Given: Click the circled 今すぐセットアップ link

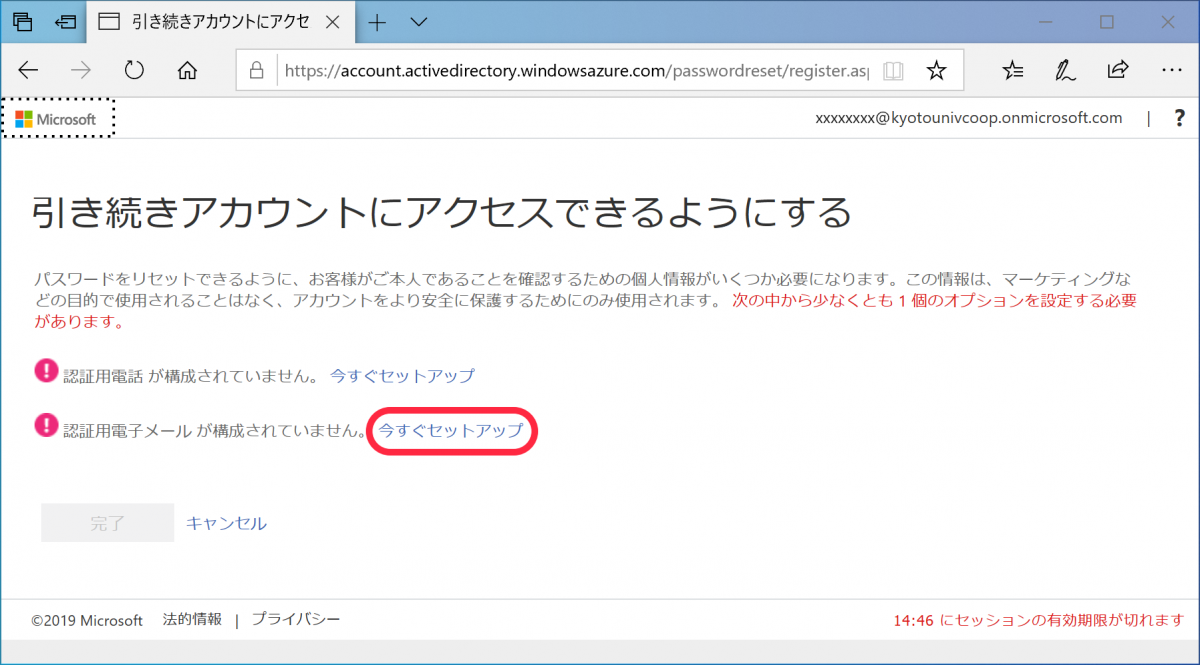Looking at the screenshot, I should click(x=451, y=431).
